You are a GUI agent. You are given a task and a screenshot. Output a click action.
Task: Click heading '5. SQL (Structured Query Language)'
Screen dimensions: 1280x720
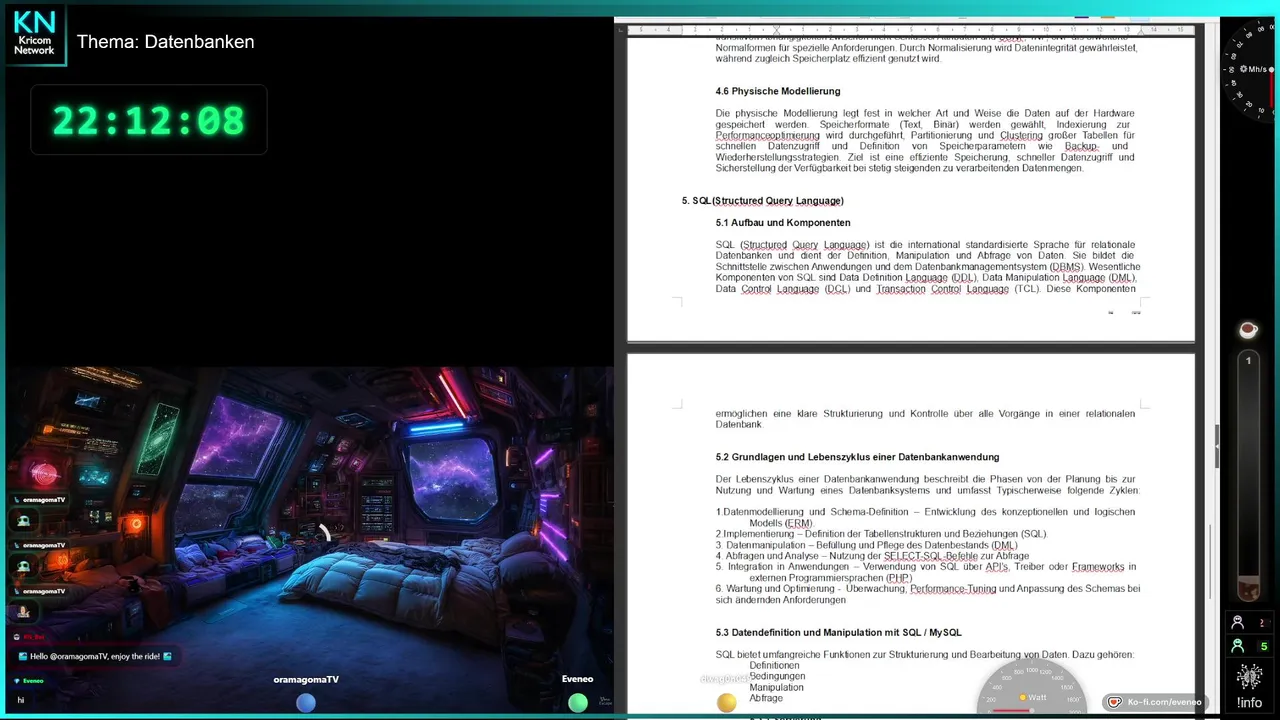763,201
